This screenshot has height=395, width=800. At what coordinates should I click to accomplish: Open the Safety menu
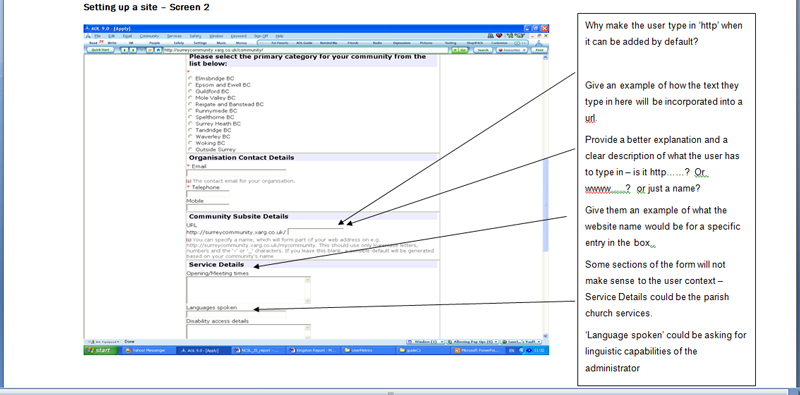point(195,36)
